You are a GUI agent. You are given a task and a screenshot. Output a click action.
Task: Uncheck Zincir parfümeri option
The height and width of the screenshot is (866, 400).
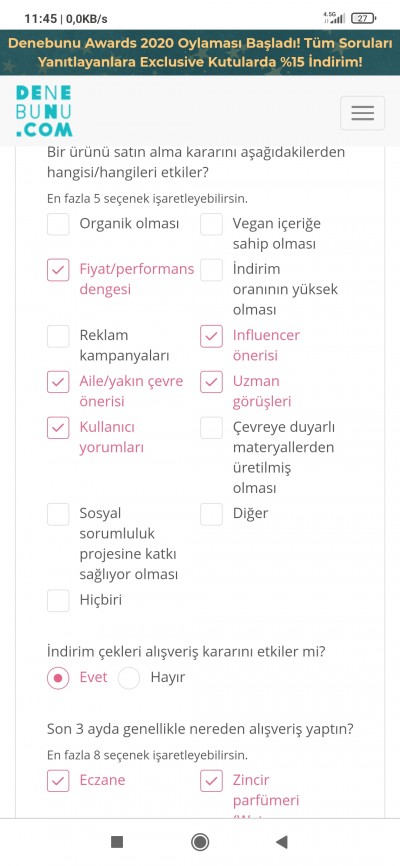(x=211, y=781)
